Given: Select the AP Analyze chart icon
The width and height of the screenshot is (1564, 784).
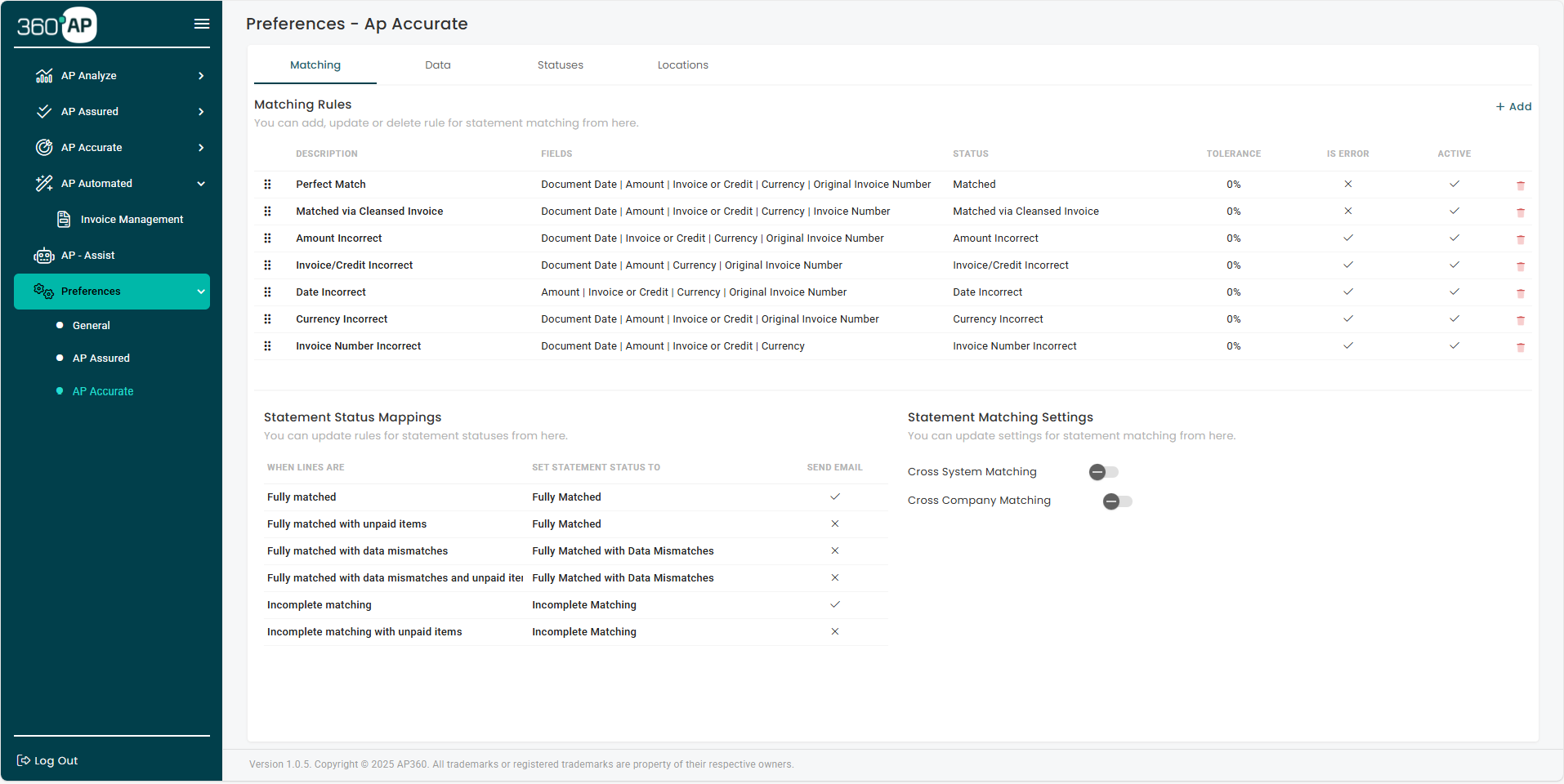Looking at the screenshot, I should point(43,75).
